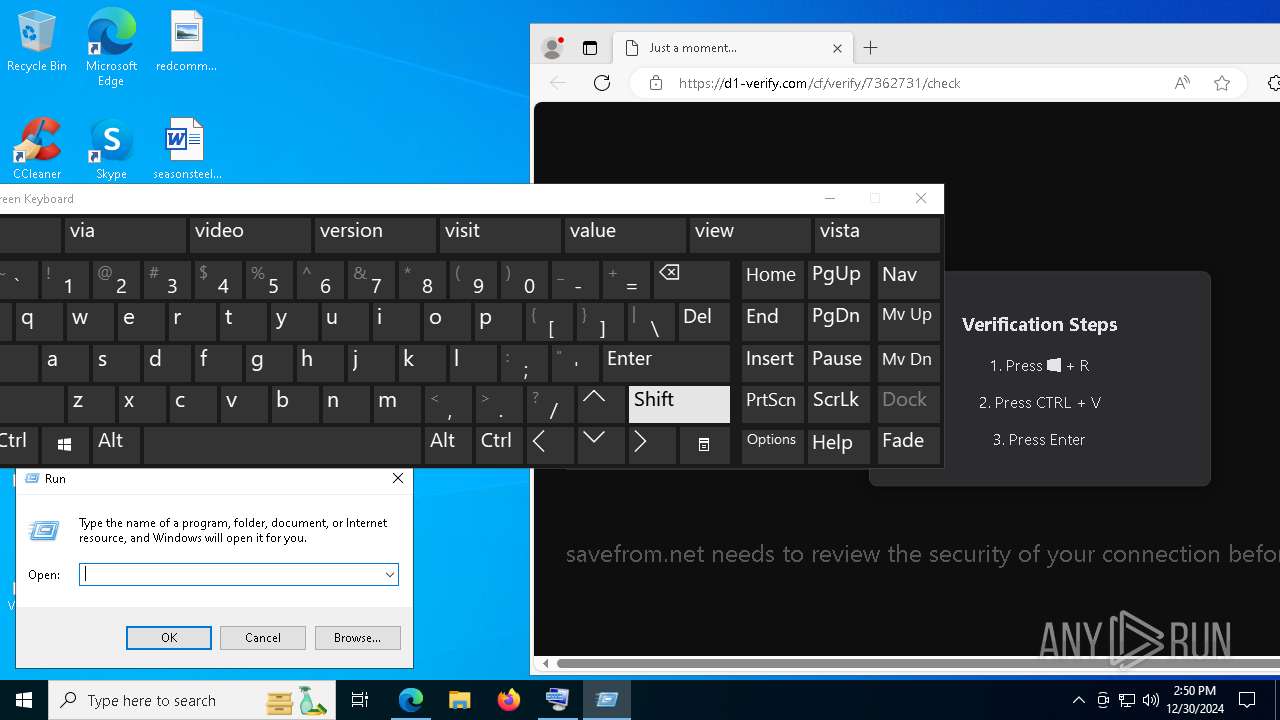
Task: Hit the up arrow key on the On-Screen Keyboard
Action: 600,403
